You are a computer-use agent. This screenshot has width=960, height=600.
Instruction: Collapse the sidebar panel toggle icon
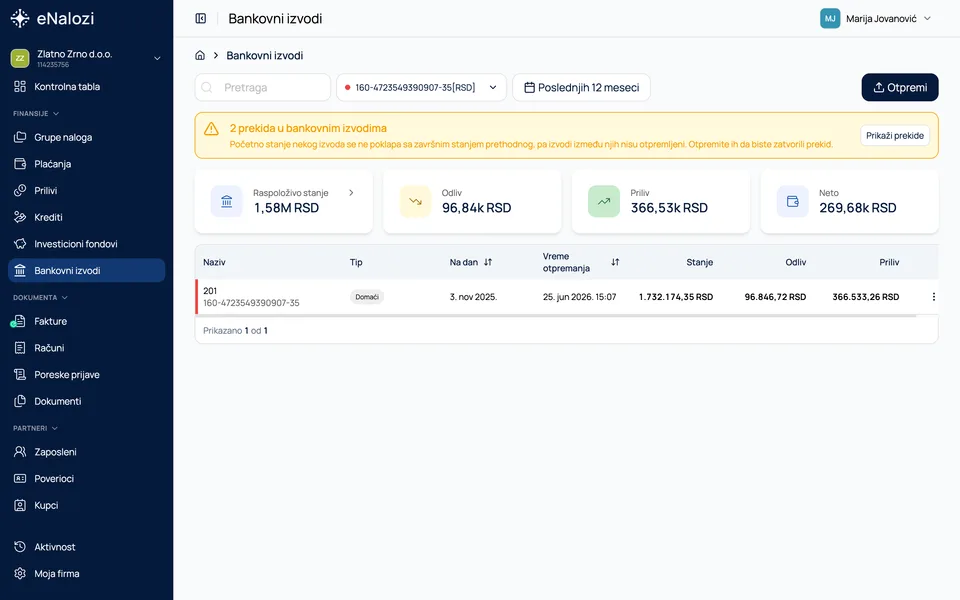tap(201, 18)
